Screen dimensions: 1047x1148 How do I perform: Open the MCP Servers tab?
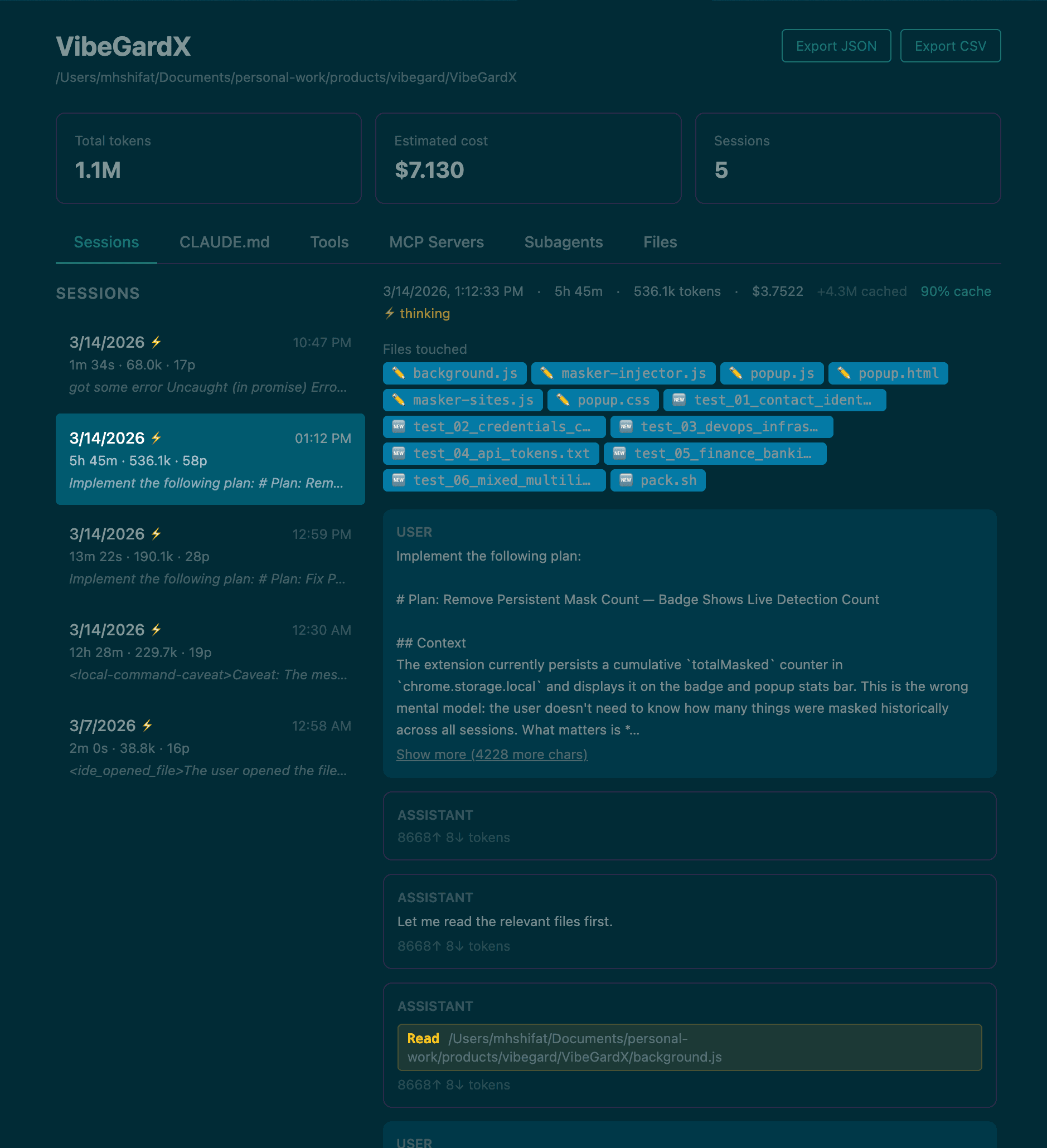coord(436,242)
